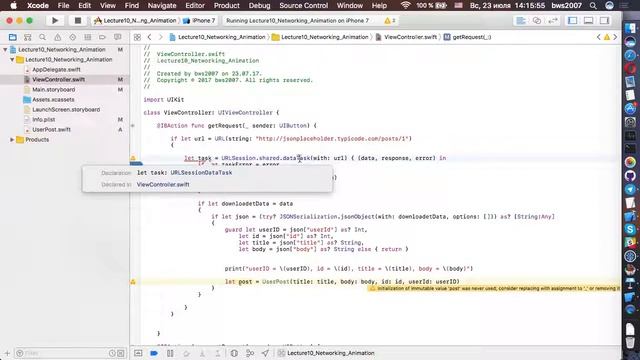
Task: Jump to next issue arrow in jump bar
Action: coord(615,37)
